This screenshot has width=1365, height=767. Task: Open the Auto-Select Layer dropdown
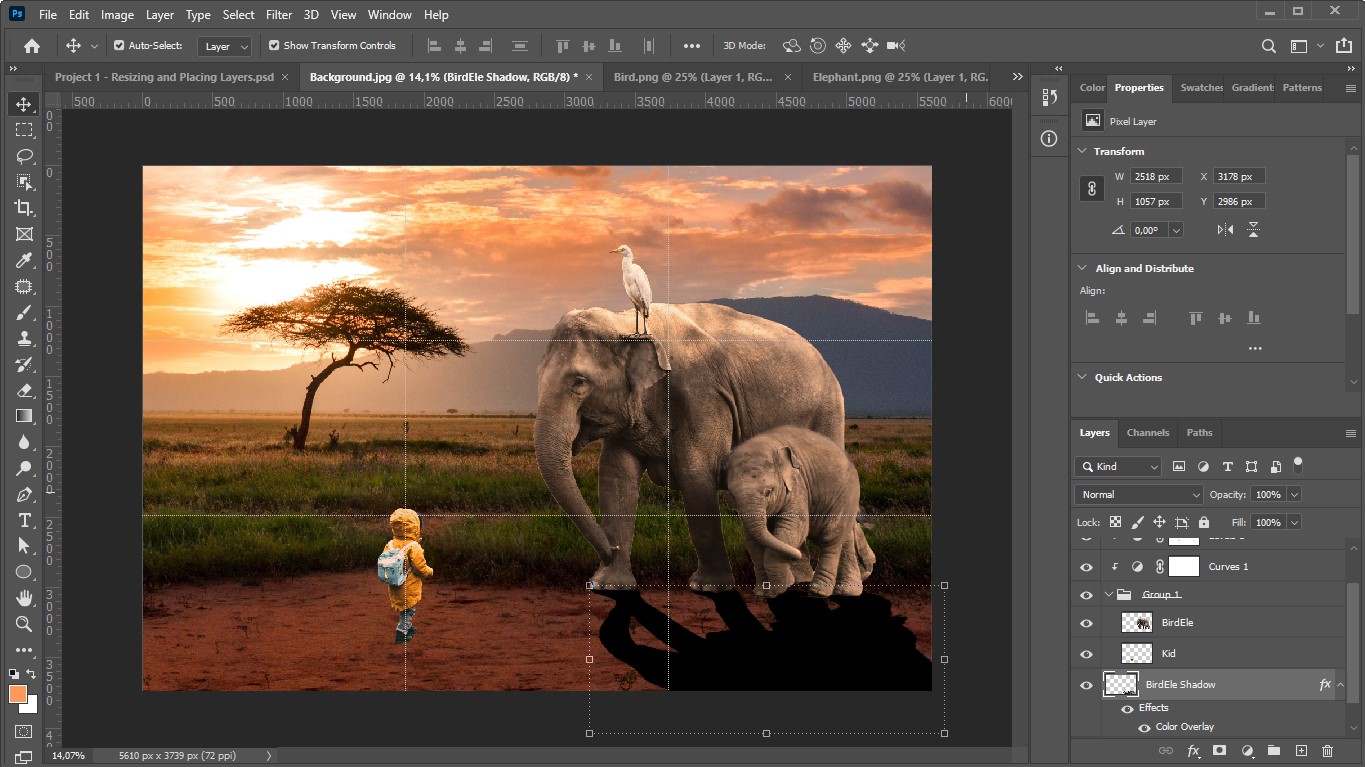point(224,46)
